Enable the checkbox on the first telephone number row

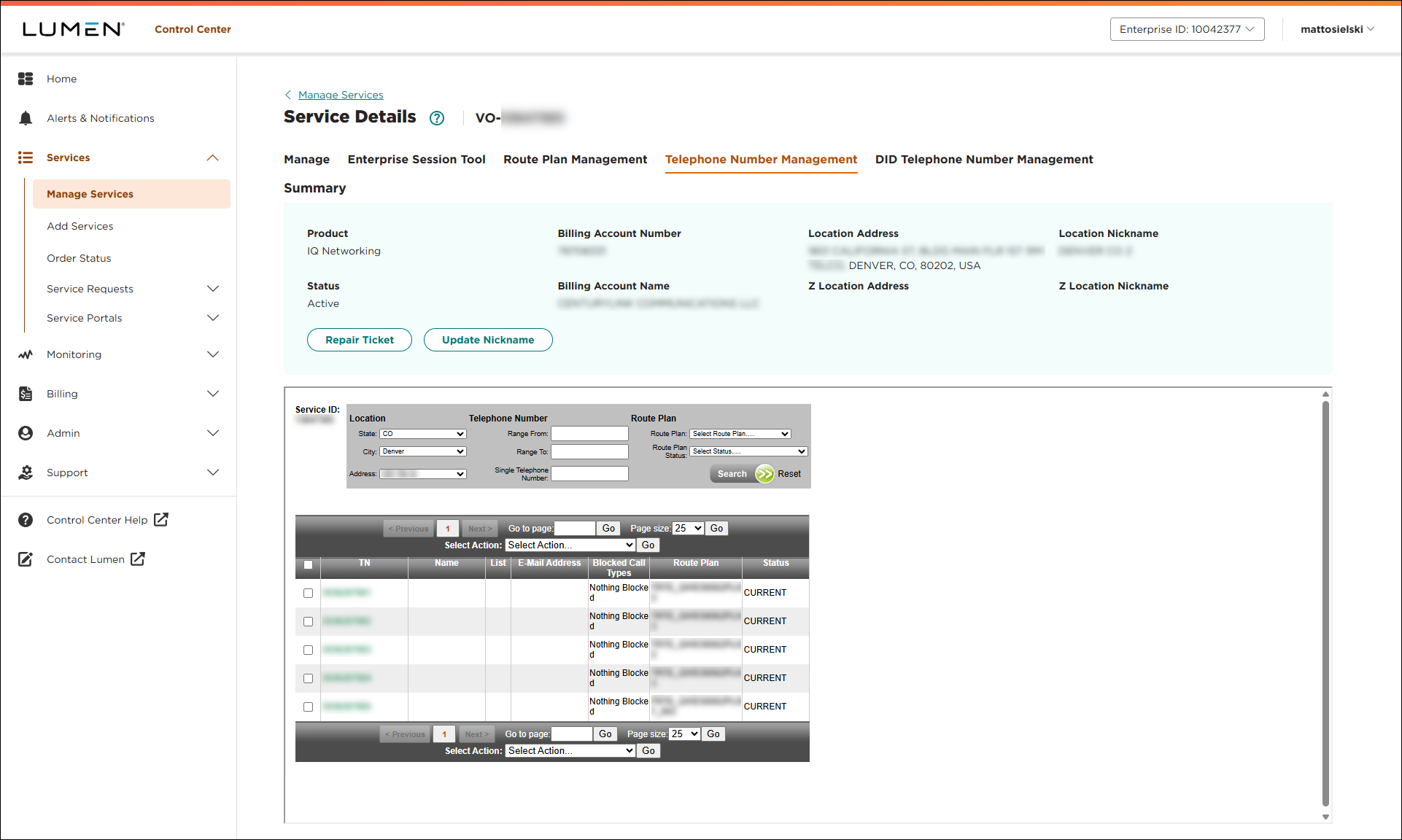click(308, 593)
